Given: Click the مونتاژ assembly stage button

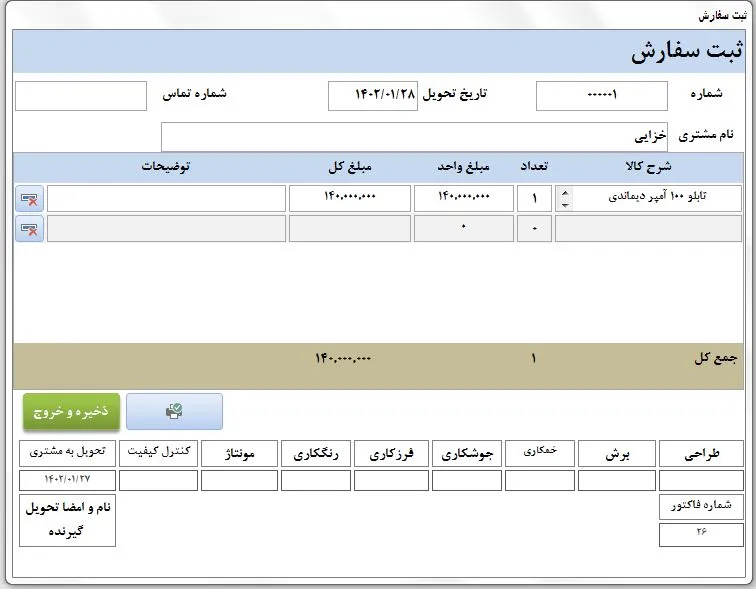Looking at the screenshot, I should point(239,454).
